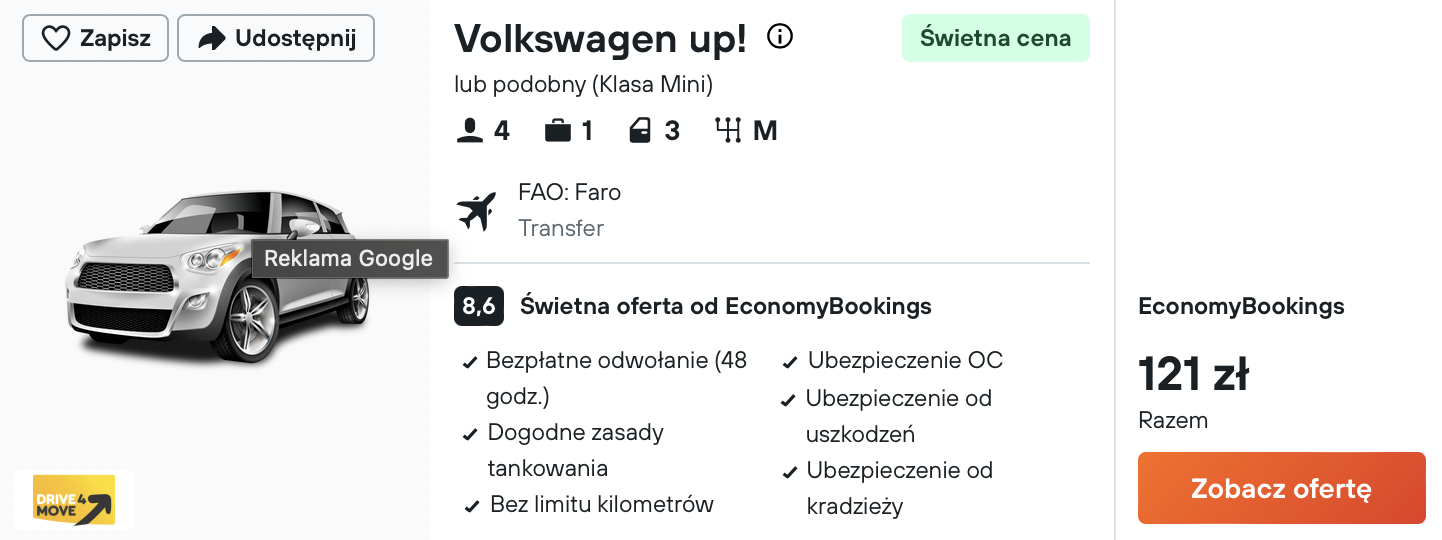Click the Transfer pickup label
Viewport: 1442px width, 540px height.
pyautogui.click(x=561, y=228)
